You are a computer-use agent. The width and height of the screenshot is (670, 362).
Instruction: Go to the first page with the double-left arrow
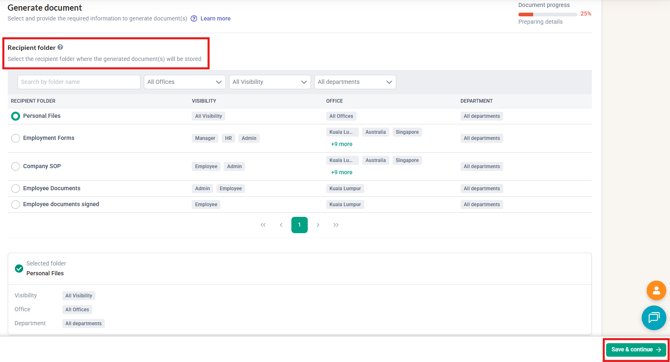263,225
